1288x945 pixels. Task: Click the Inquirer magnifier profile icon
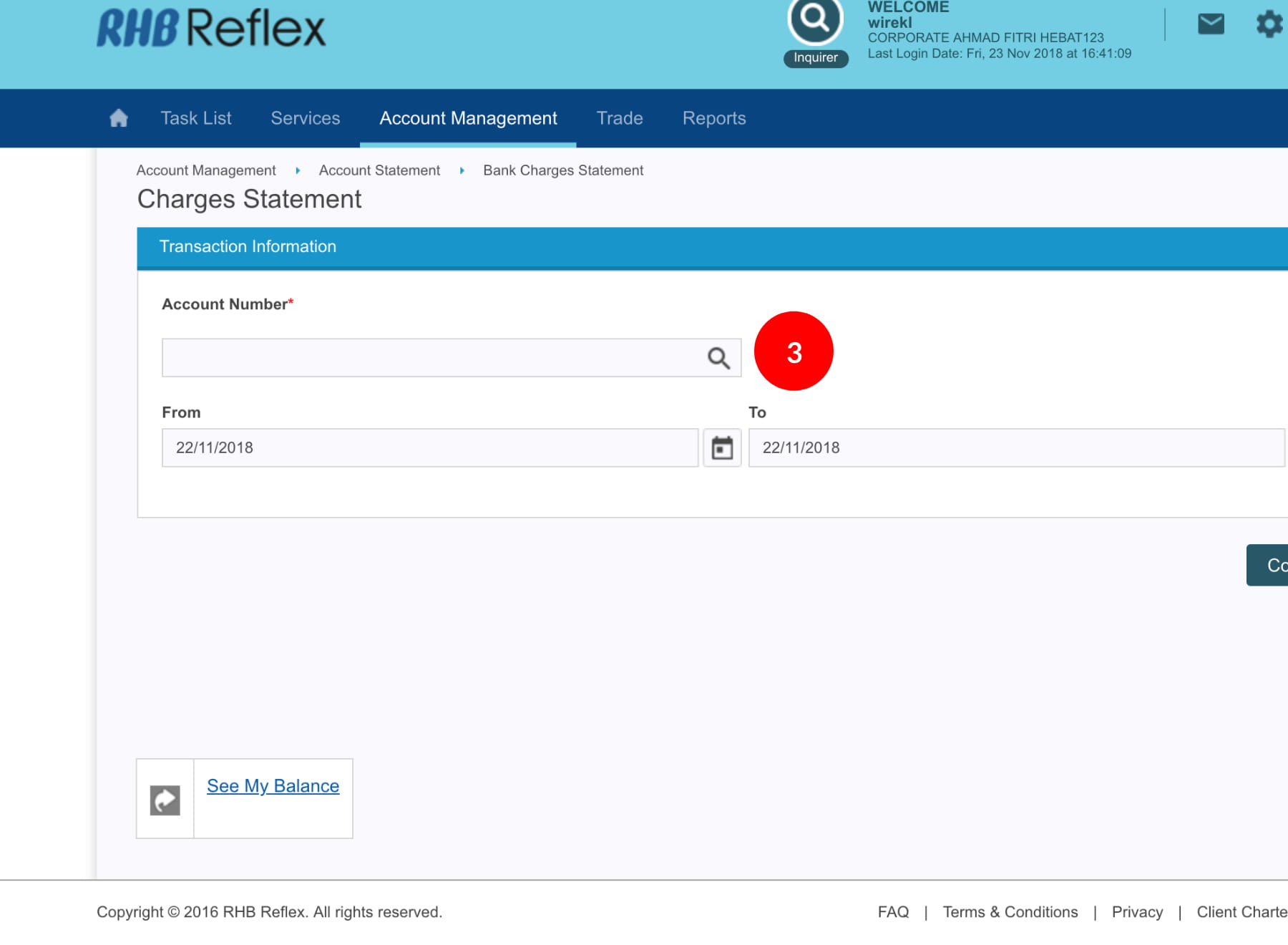[x=815, y=19]
